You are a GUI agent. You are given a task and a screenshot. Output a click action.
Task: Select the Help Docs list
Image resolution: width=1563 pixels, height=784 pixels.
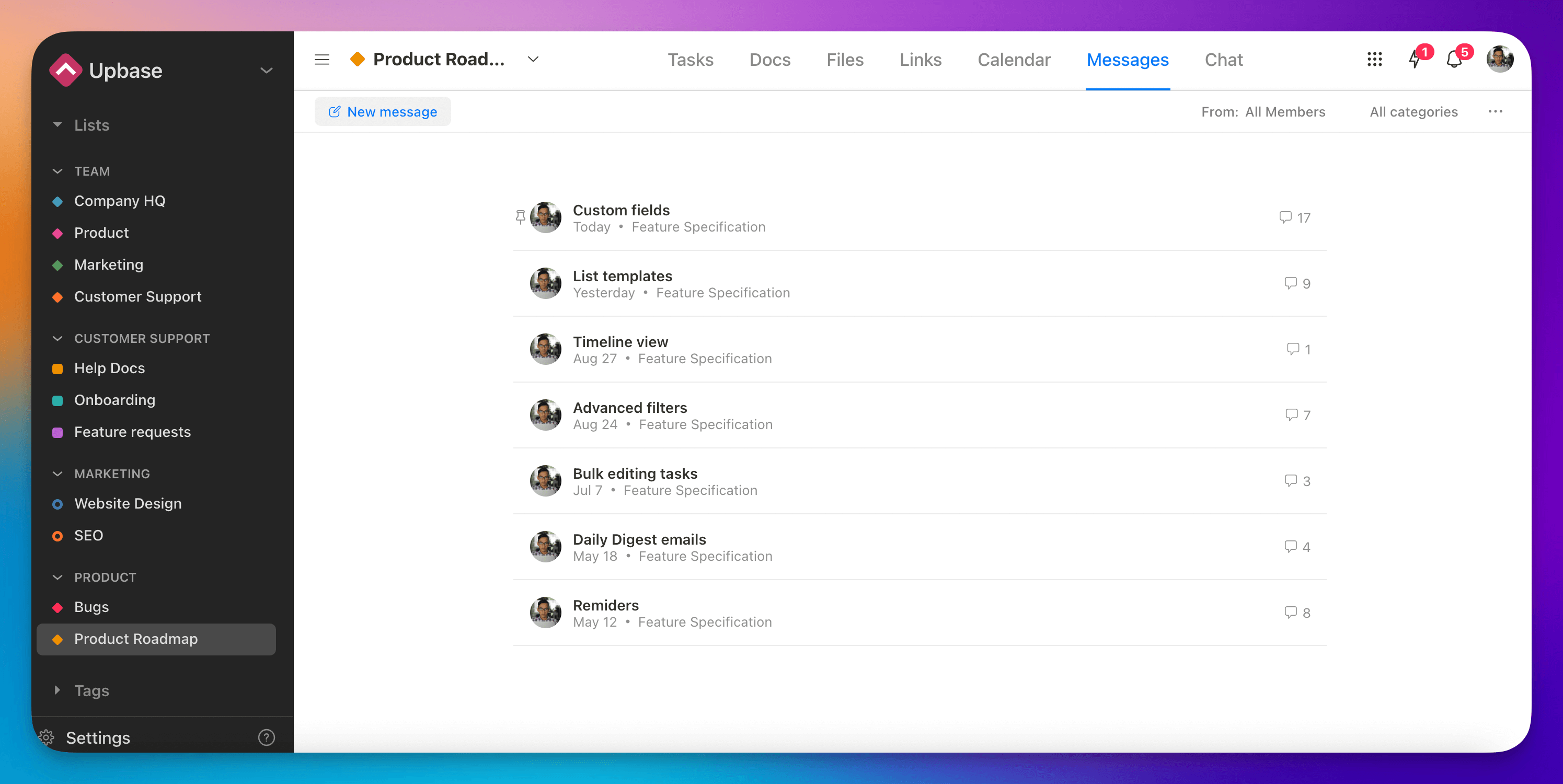109,368
